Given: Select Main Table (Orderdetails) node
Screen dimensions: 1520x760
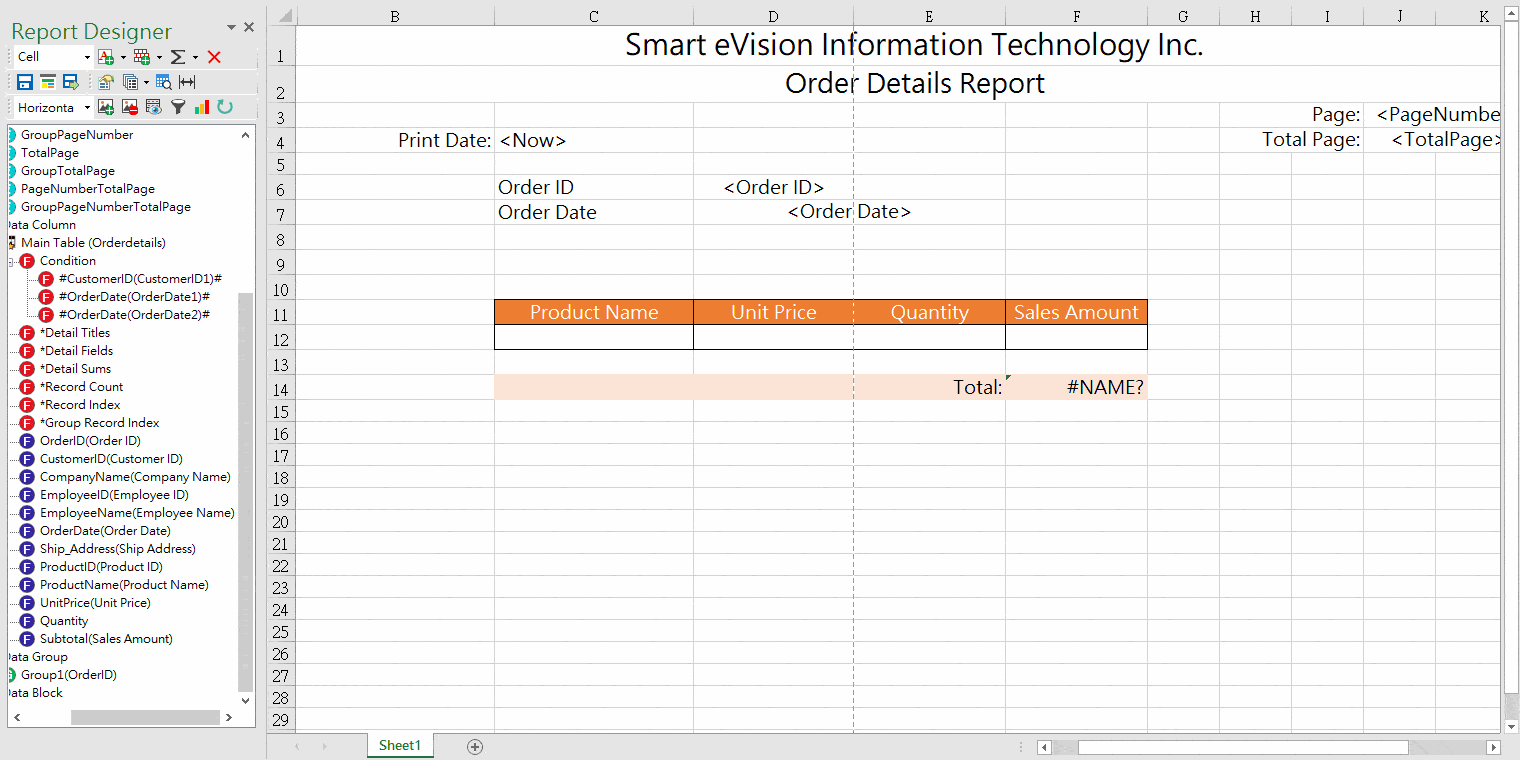Looking at the screenshot, I should click(93, 243).
